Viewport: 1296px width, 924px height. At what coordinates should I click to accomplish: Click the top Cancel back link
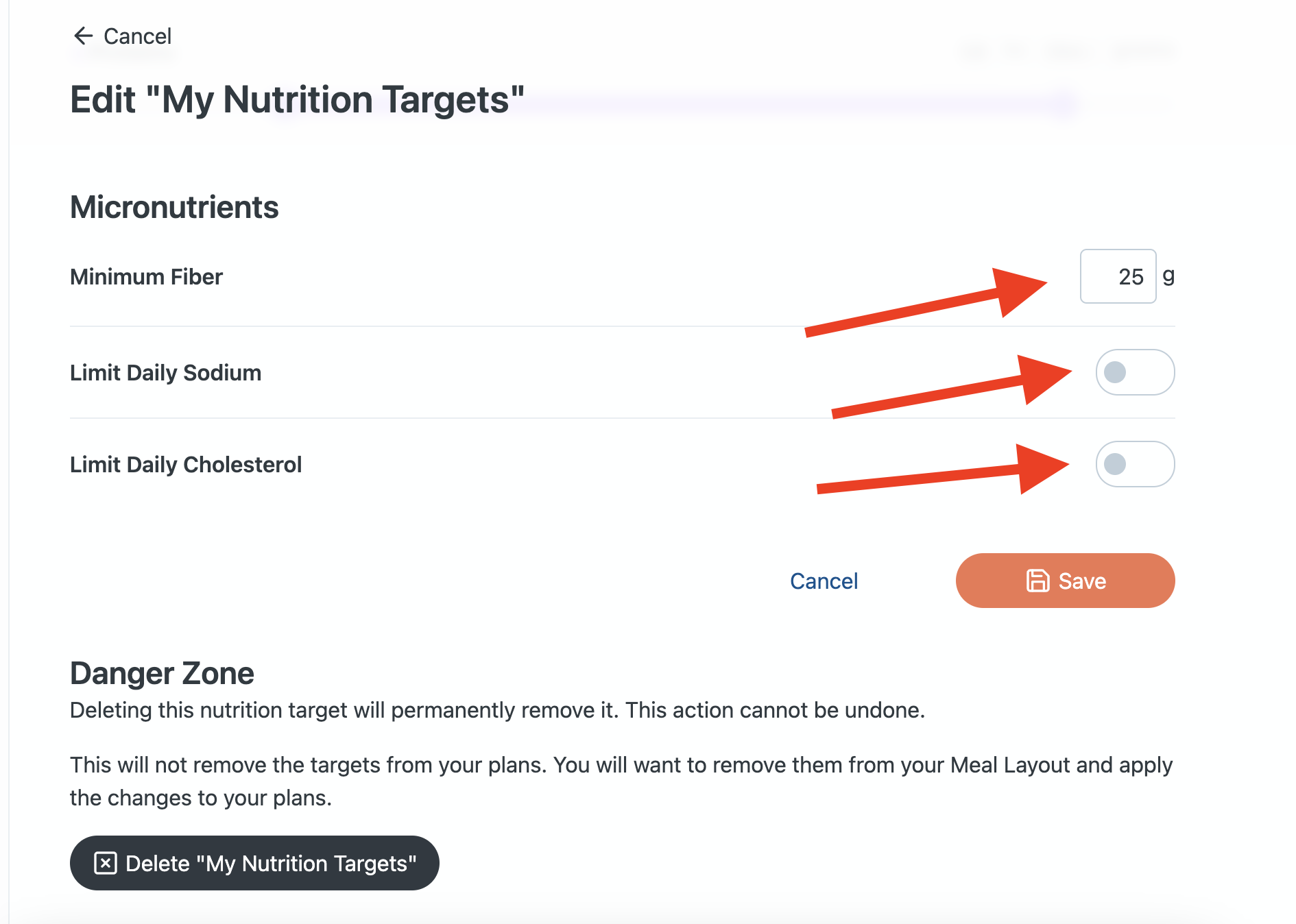click(x=137, y=36)
